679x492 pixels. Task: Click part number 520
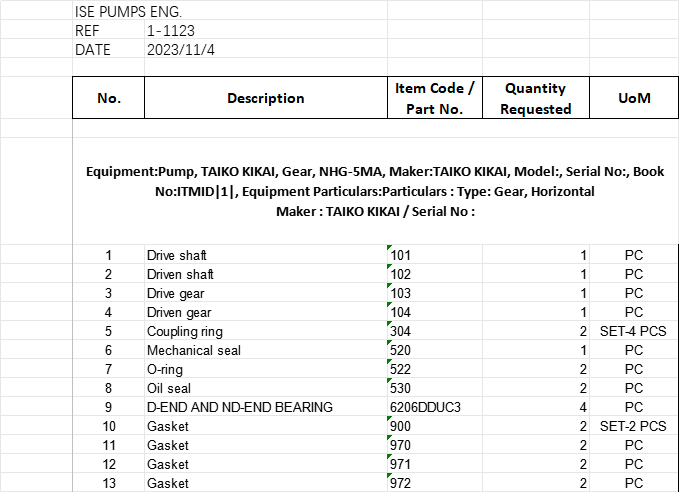pyautogui.click(x=435, y=350)
